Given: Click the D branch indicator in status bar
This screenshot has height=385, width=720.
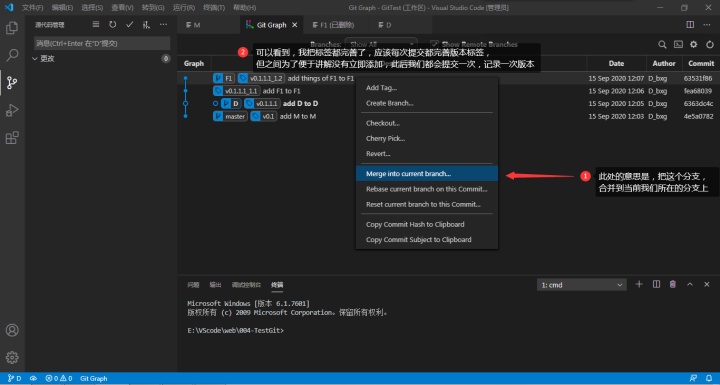Looking at the screenshot, I should (x=15, y=378).
